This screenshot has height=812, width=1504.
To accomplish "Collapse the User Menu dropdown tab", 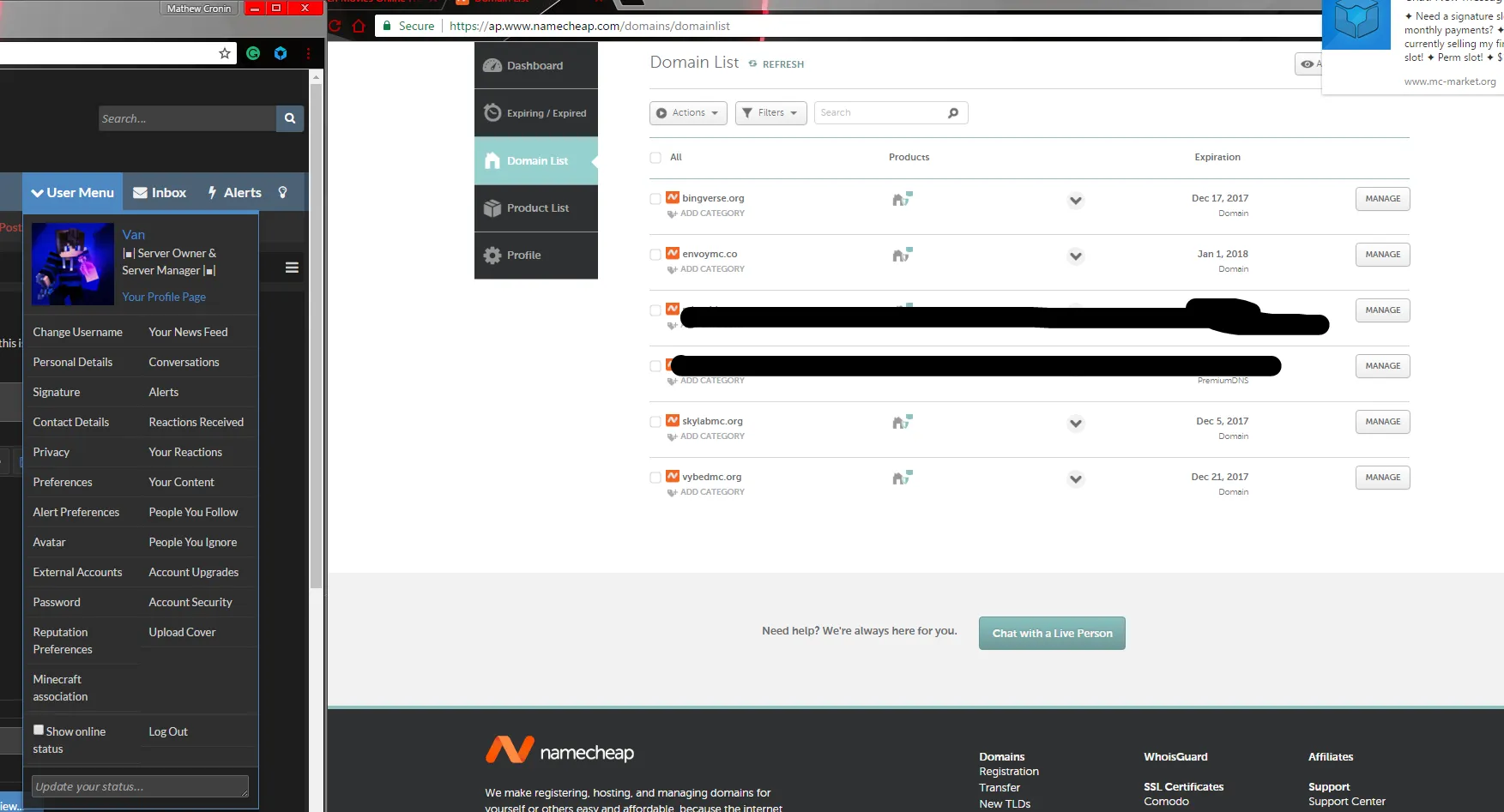I will click(73, 193).
